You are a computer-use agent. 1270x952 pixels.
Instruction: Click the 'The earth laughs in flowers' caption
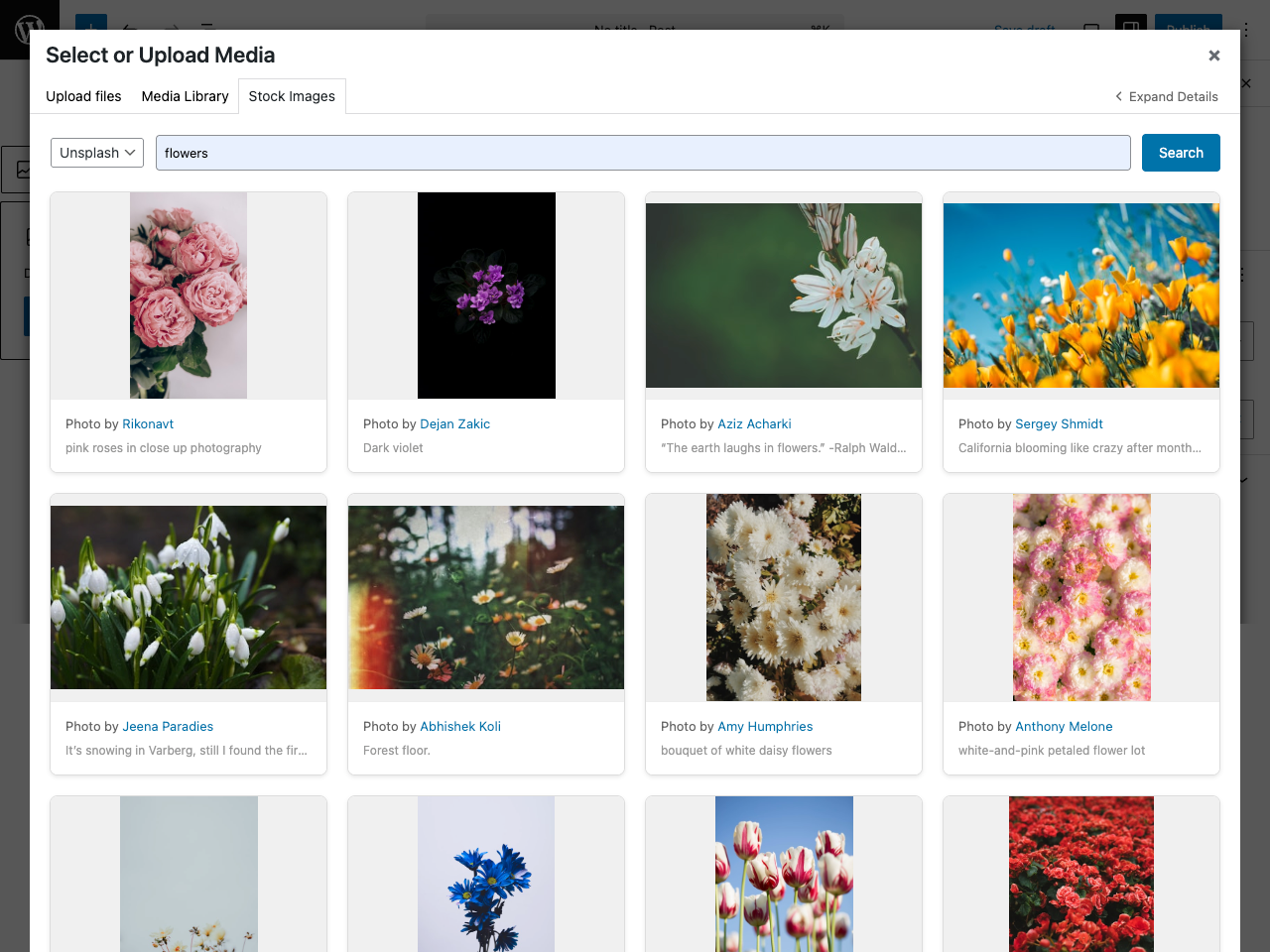coord(784,448)
